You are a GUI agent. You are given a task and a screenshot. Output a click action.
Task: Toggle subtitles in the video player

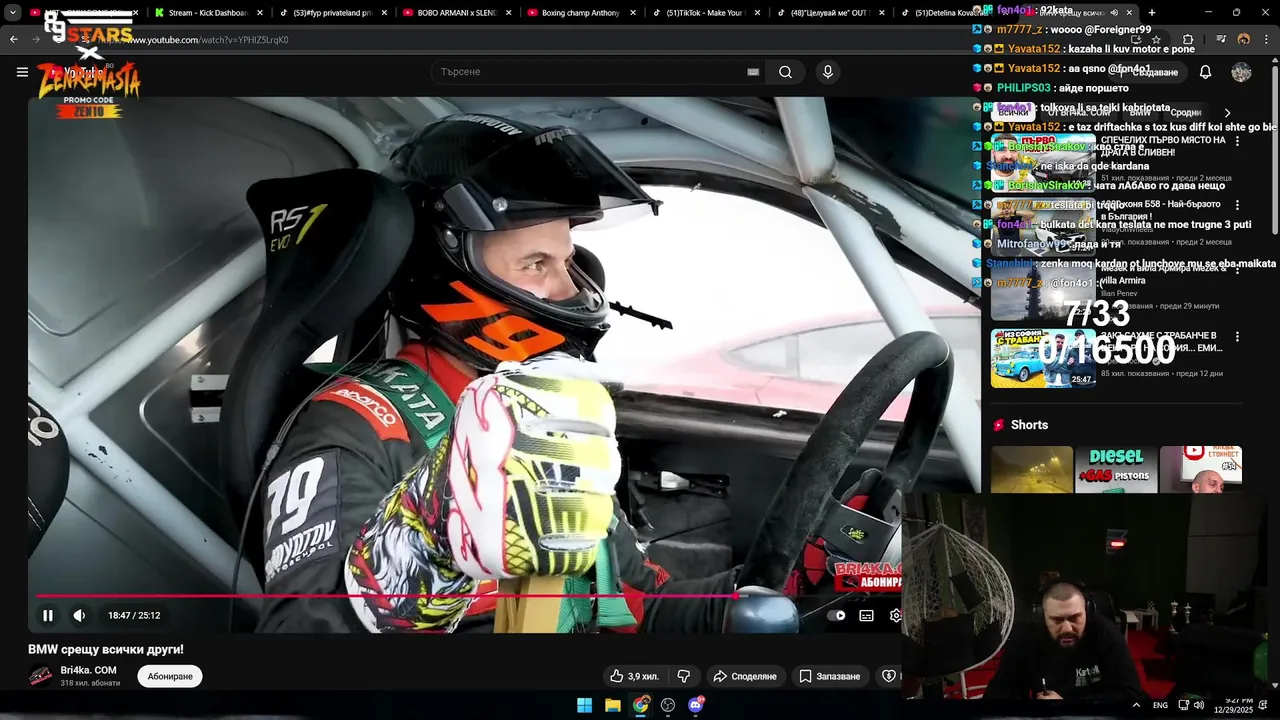pos(867,615)
